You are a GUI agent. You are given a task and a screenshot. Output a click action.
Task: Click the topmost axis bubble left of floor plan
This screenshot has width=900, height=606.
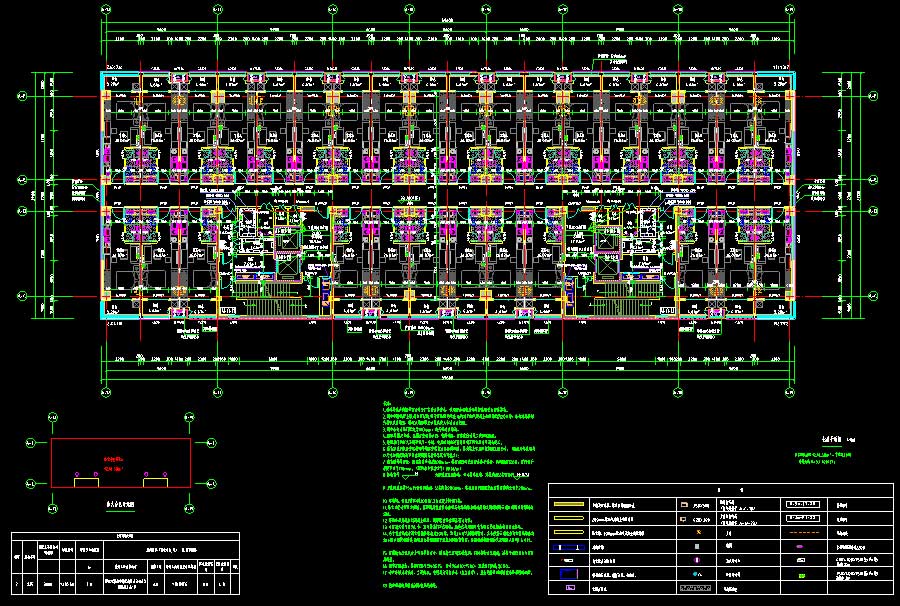tap(22, 96)
